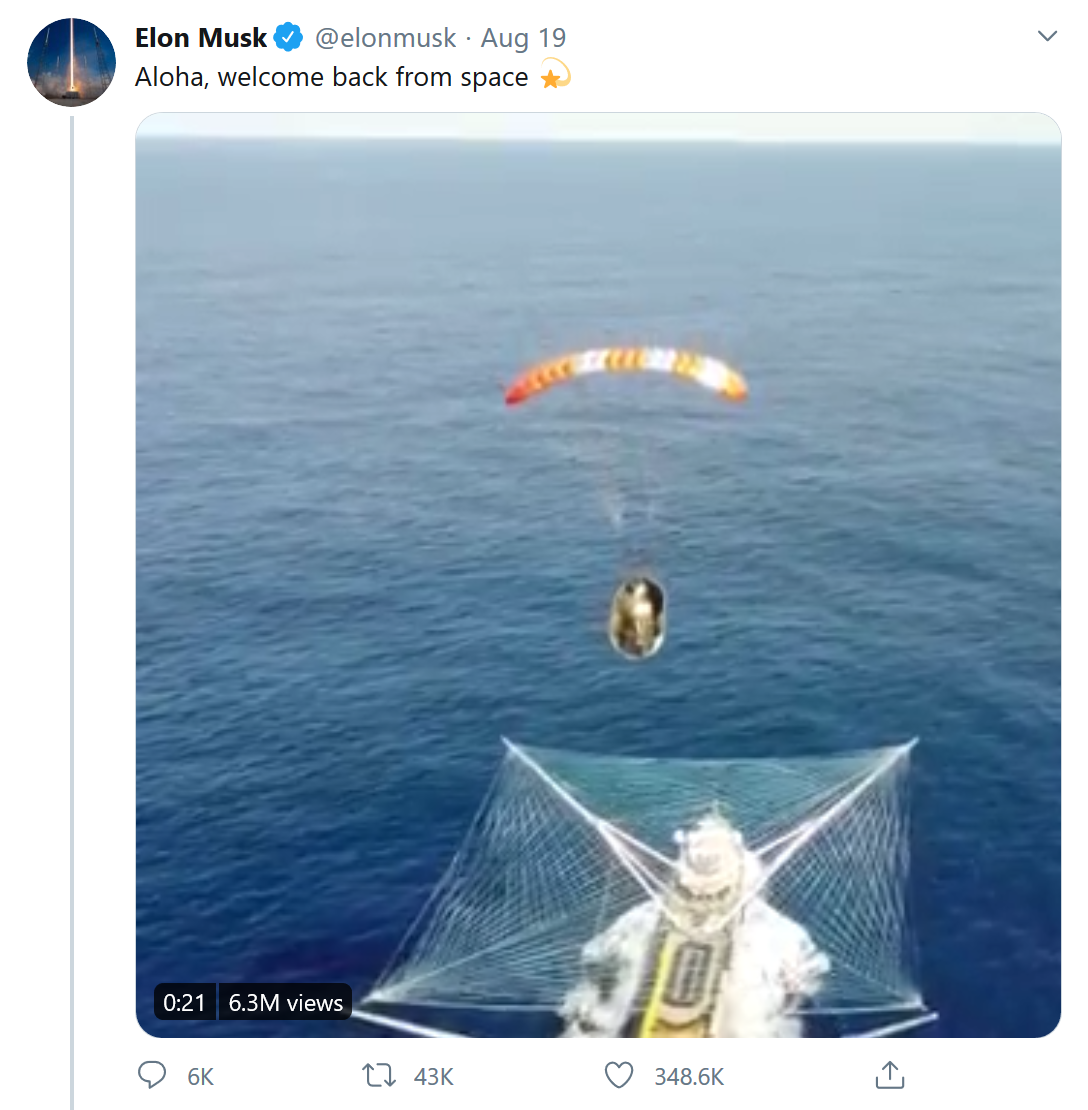1088x1110 pixels.
Task: Expand the tweet options chevron menu
Action: tap(1047, 38)
